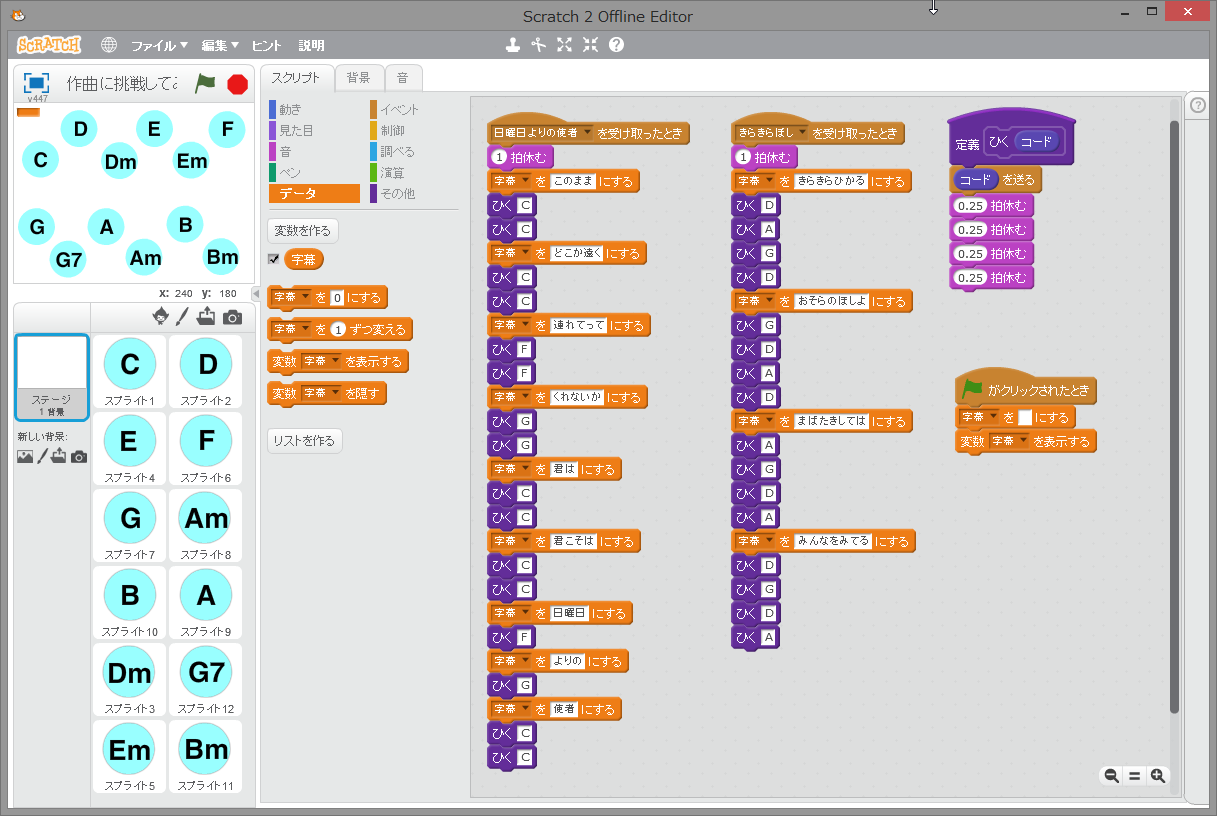Reset scripts zoom with the equals icon
The width and height of the screenshot is (1217, 816).
(1135, 776)
